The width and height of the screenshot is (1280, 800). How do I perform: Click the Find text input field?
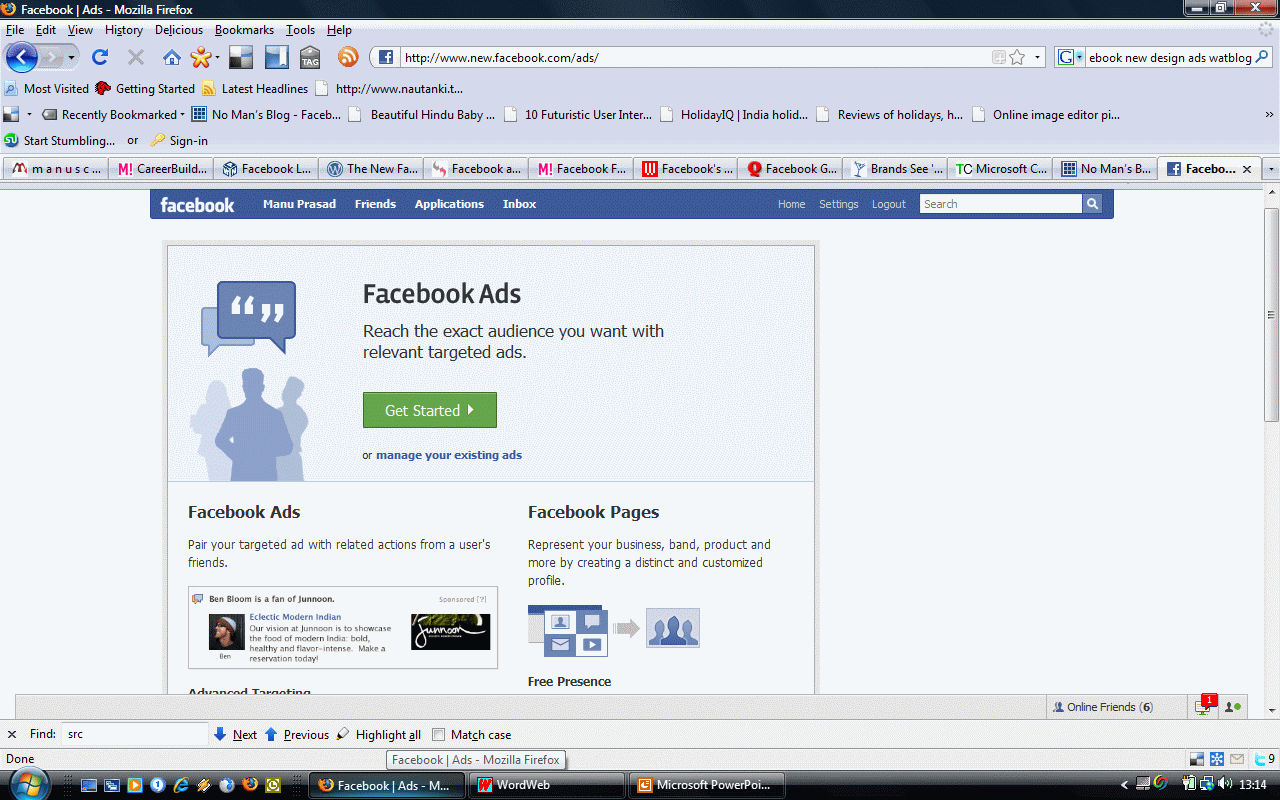tap(134, 734)
